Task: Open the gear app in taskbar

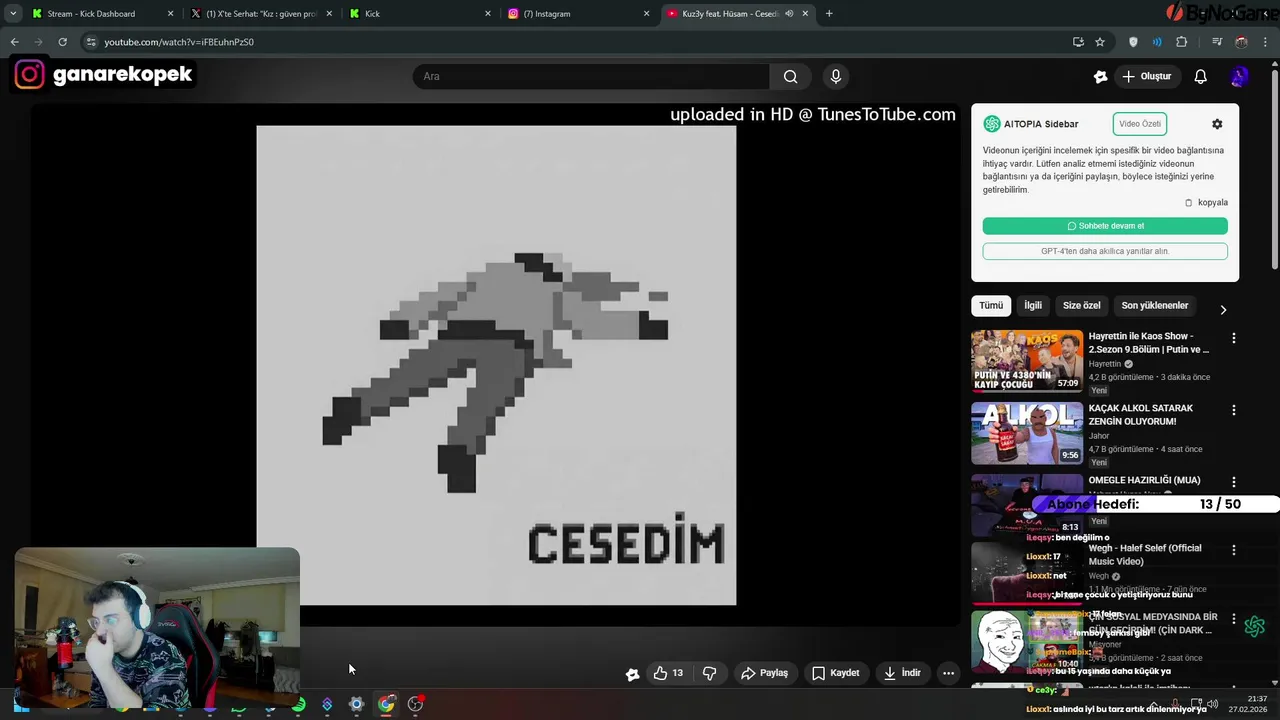Action: (x=356, y=704)
